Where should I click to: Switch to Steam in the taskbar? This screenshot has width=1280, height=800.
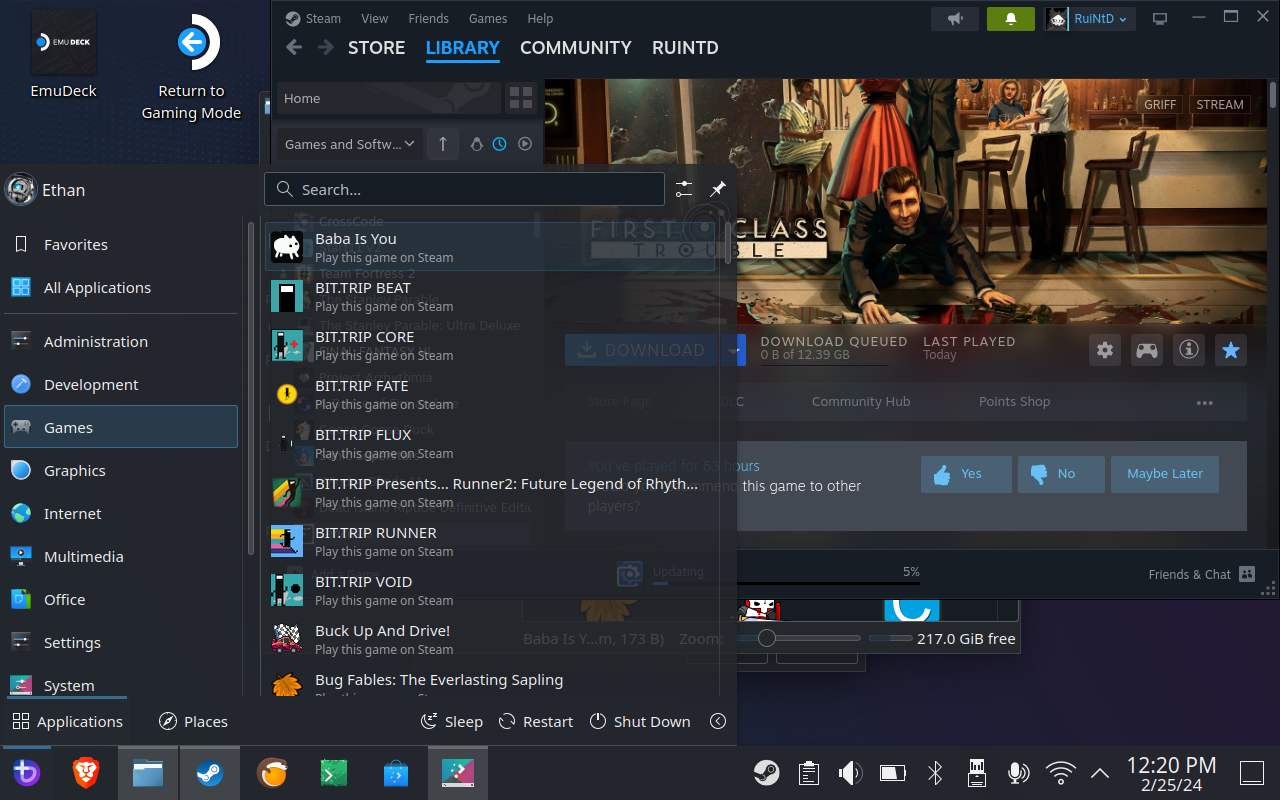coord(209,773)
